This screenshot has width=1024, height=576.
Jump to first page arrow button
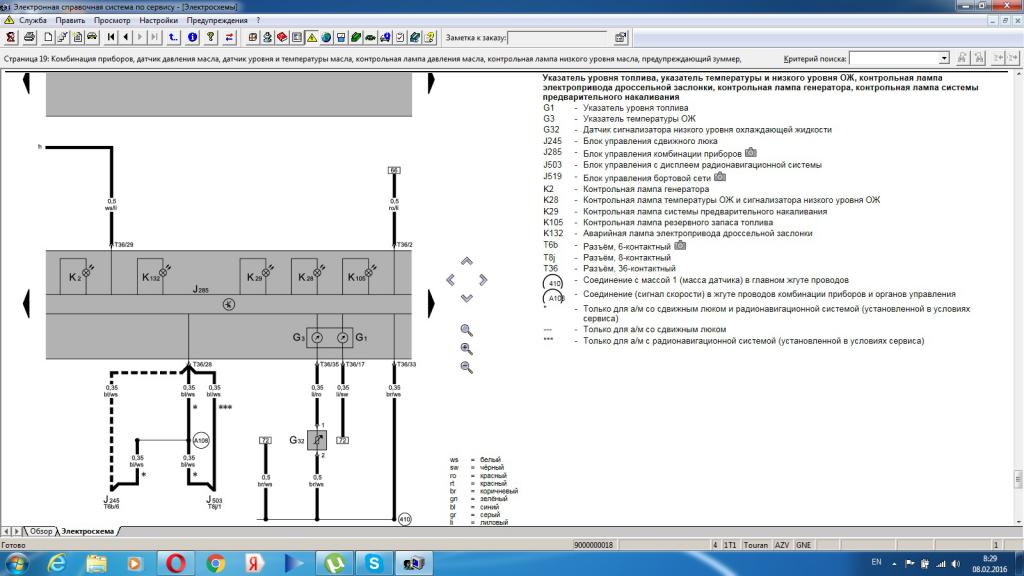(x=110, y=37)
